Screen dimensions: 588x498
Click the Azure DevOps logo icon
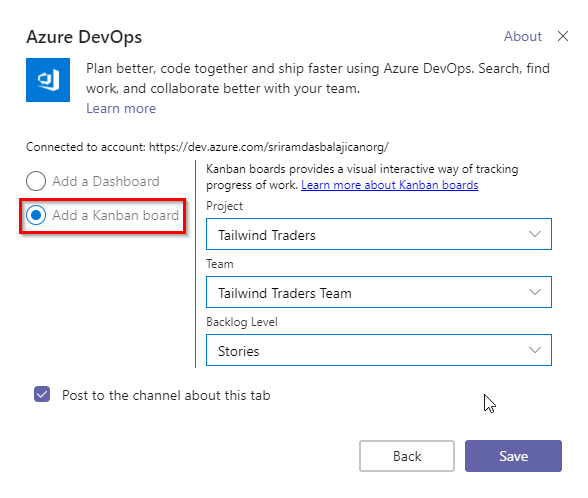pos(48,80)
